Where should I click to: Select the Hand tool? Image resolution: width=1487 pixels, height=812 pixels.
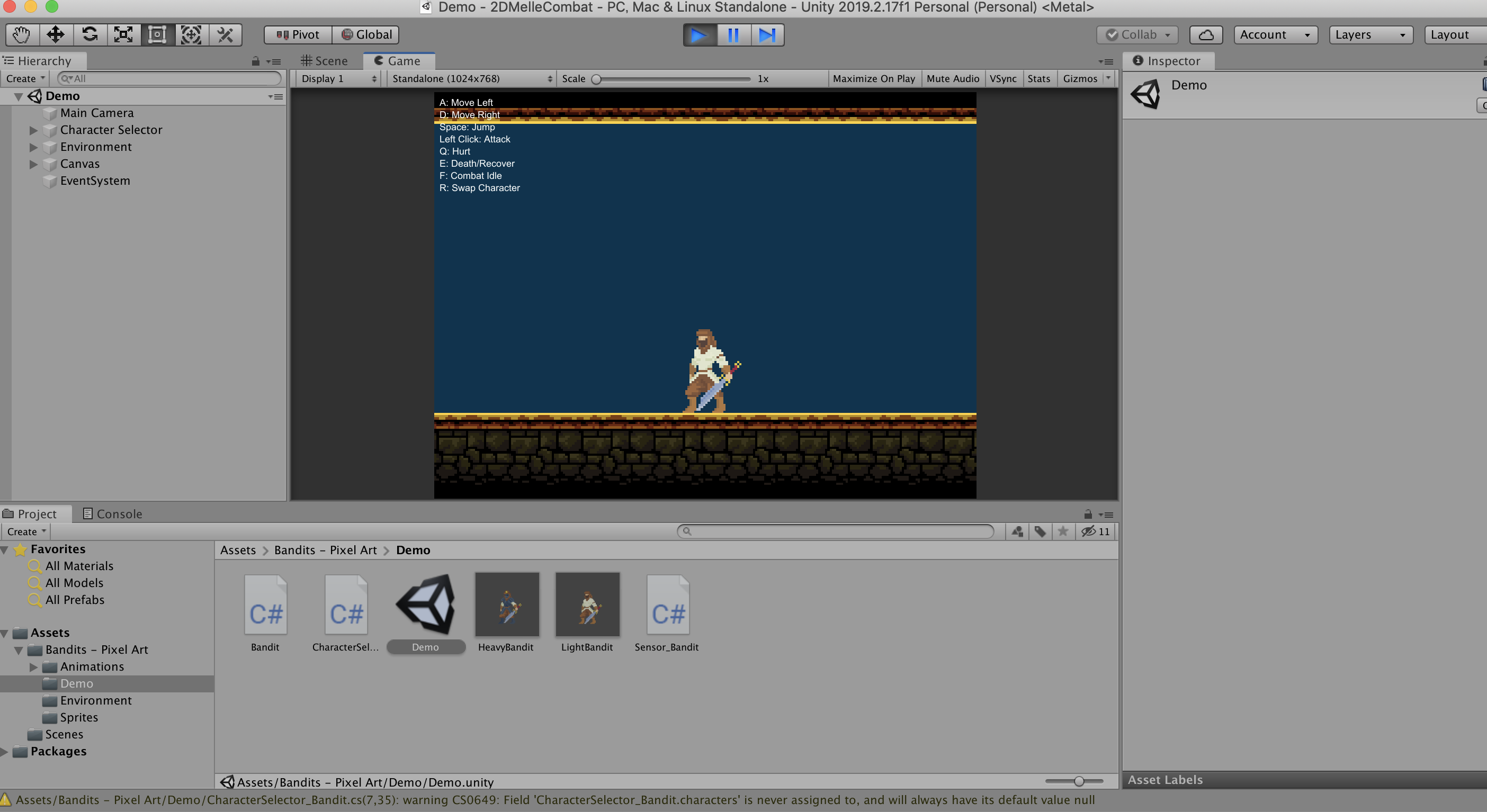pyautogui.click(x=22, y=34)
